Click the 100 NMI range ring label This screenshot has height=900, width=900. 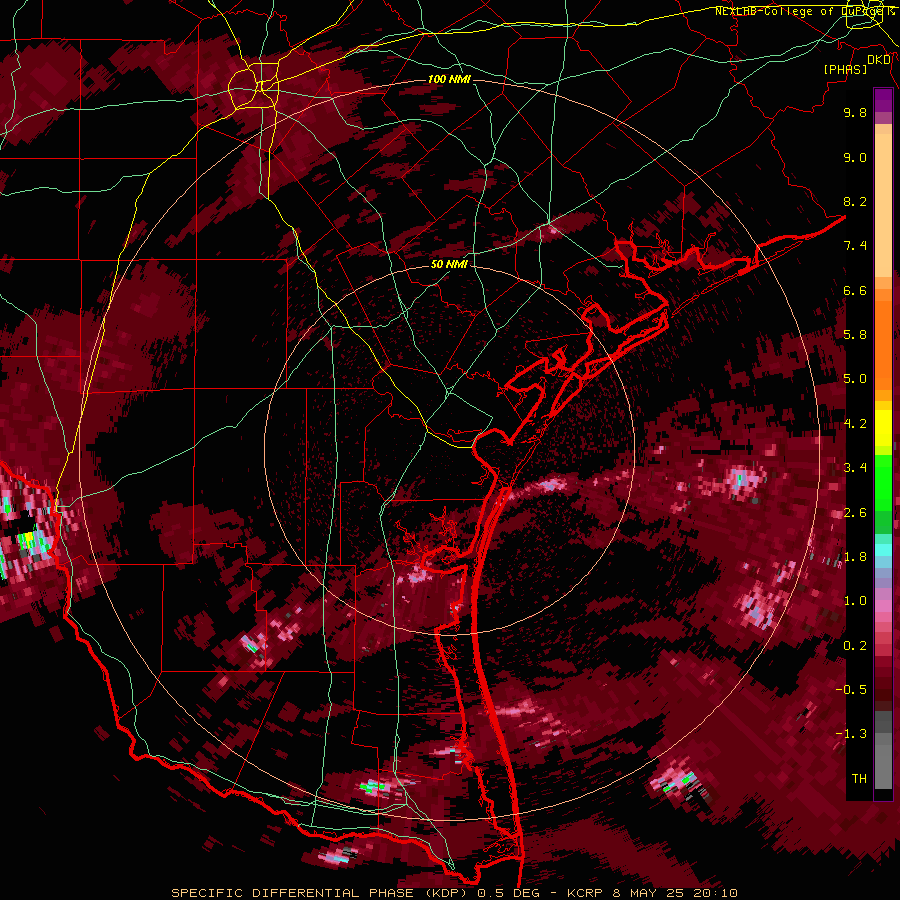[449, 79]
